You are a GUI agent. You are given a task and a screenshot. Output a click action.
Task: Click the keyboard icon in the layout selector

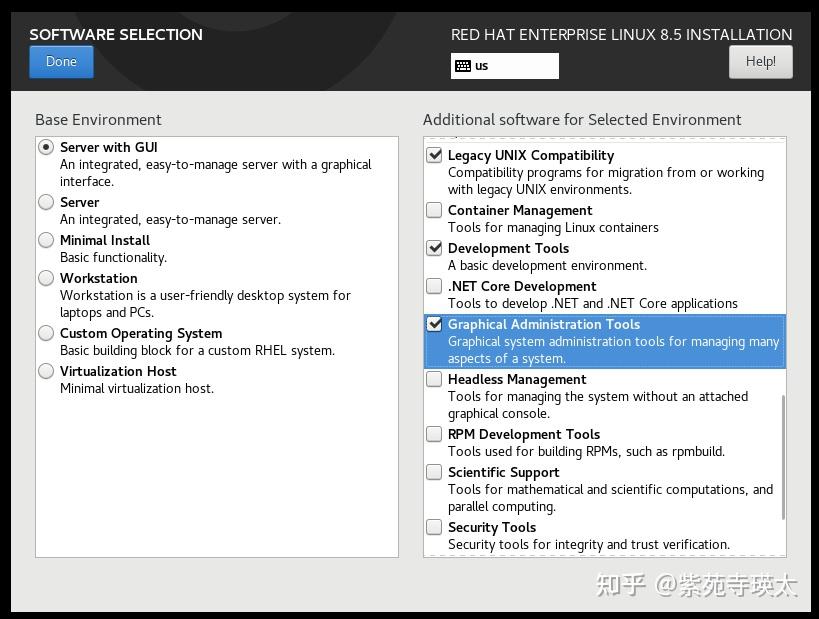point(462,65)
